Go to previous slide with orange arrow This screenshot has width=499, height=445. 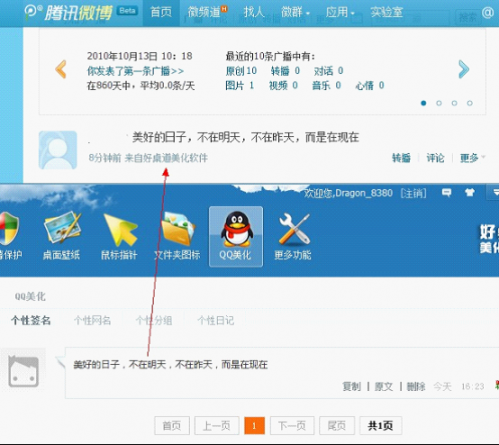point(61,69)
